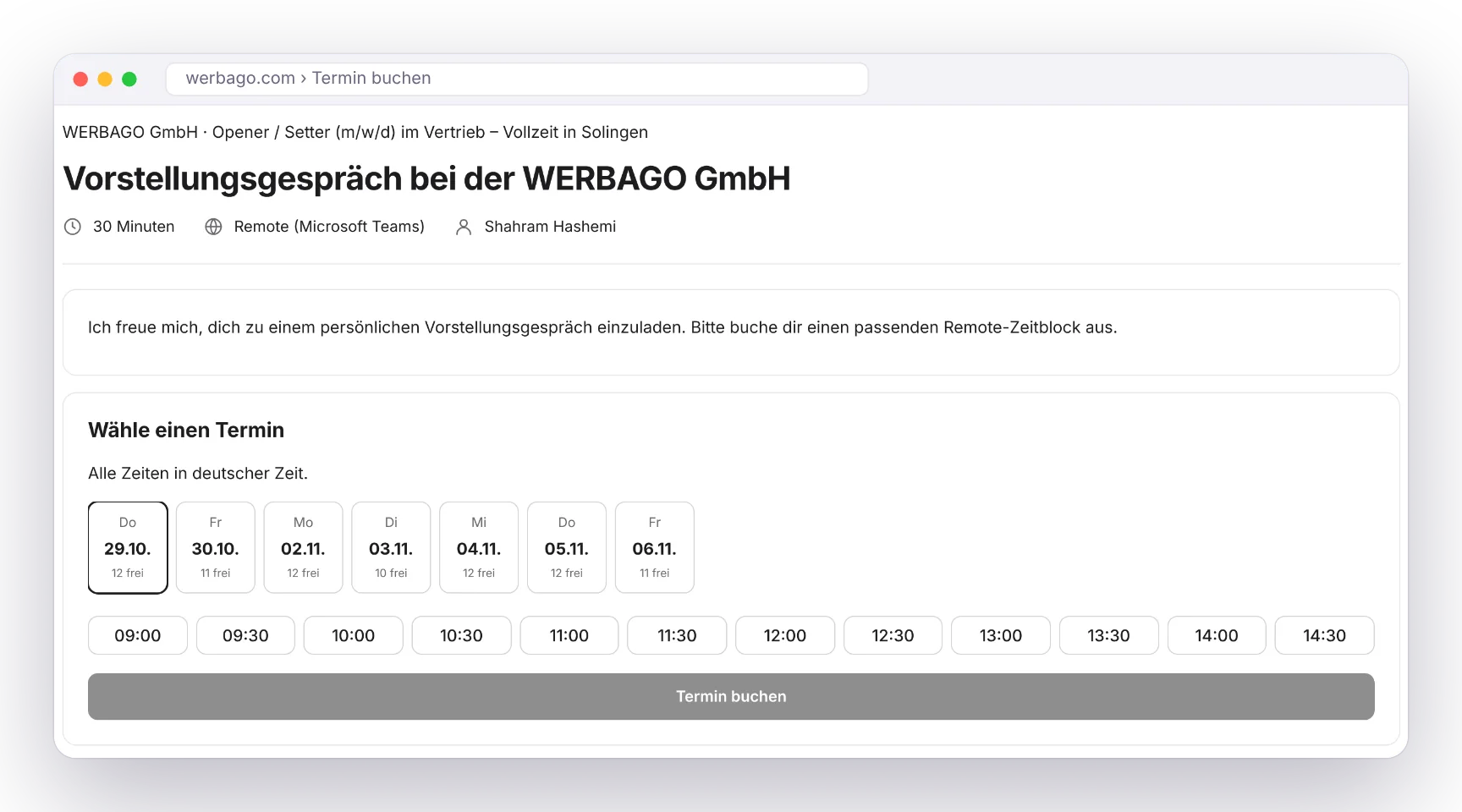Click the green maximize window button

[129, 79]
